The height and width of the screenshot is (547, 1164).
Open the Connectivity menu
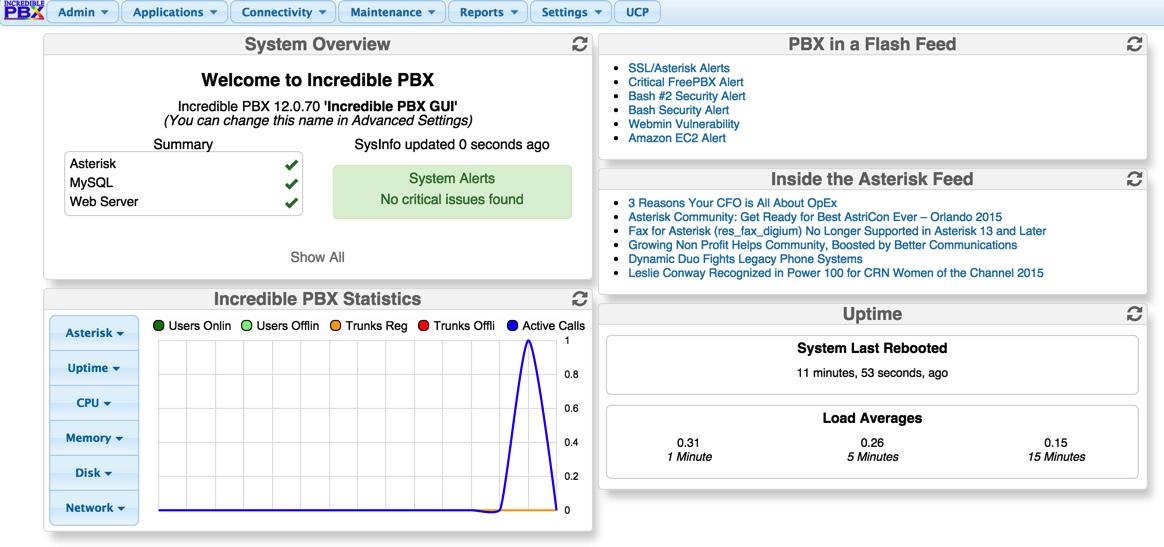pyautogui.click(x=283, y=12)
